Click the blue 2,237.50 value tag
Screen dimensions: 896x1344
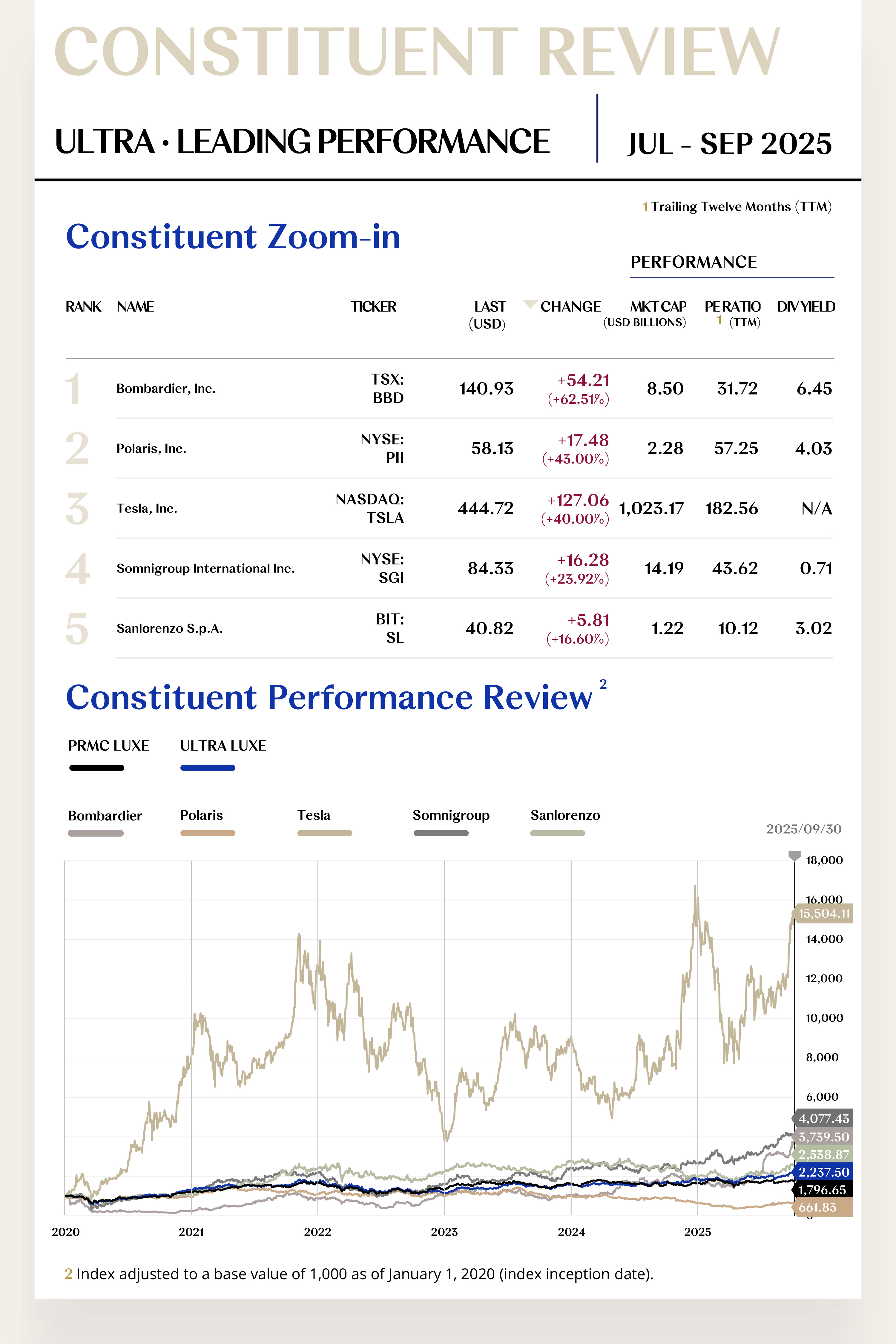click(823, 1172)
